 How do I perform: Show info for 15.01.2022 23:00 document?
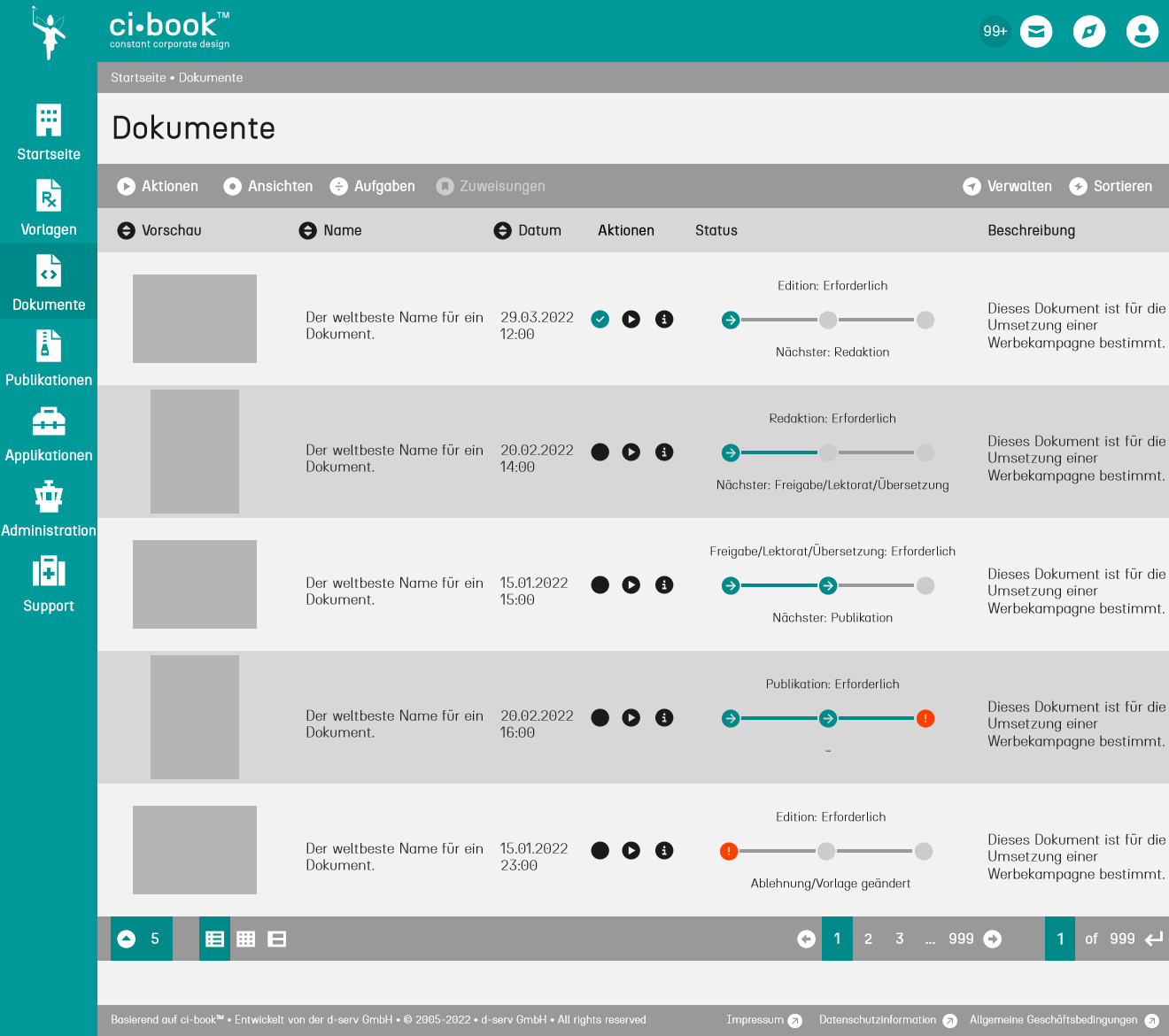point(664,850)
